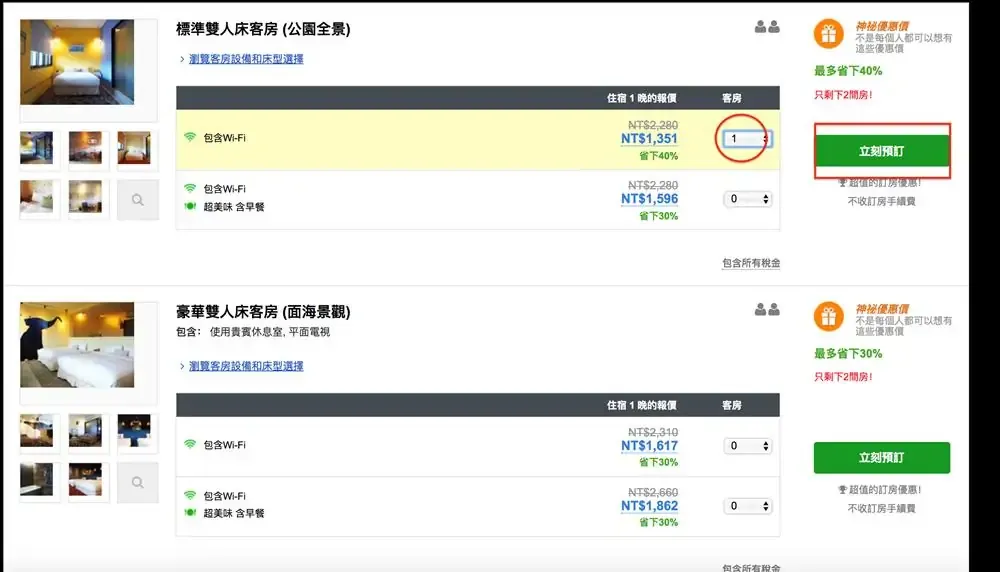The height and width of the screenshot is (572, 1000).
Task: Open room quantity dropdown for NT$1,596 rate
Action: (749, 199)
